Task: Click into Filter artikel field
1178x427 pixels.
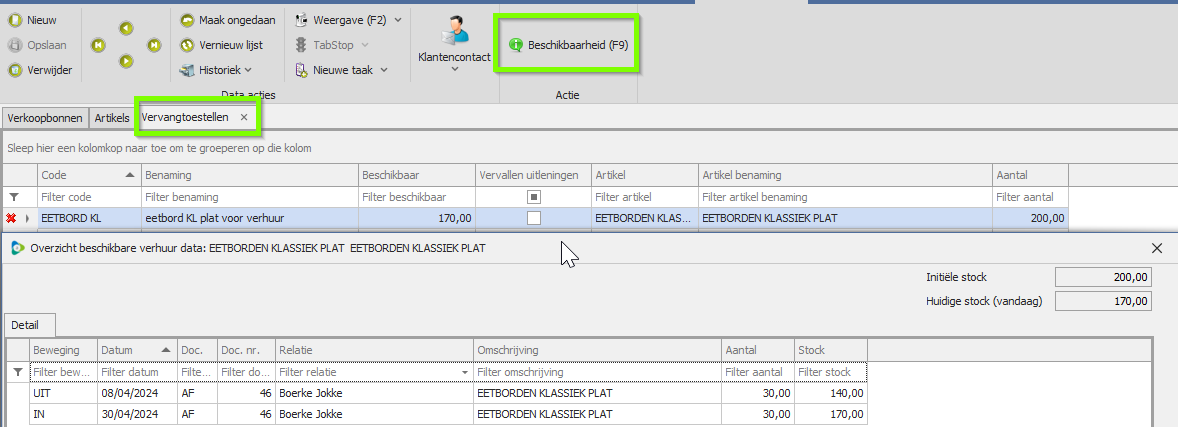Action: click(645, 197)
